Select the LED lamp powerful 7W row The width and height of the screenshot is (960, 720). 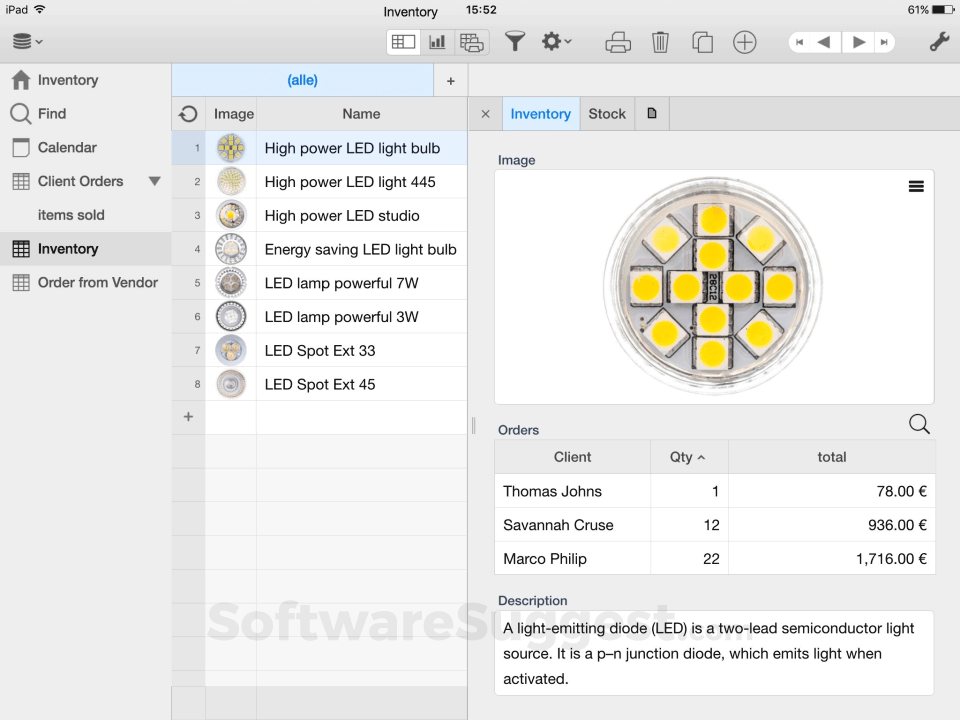point(341,283)
